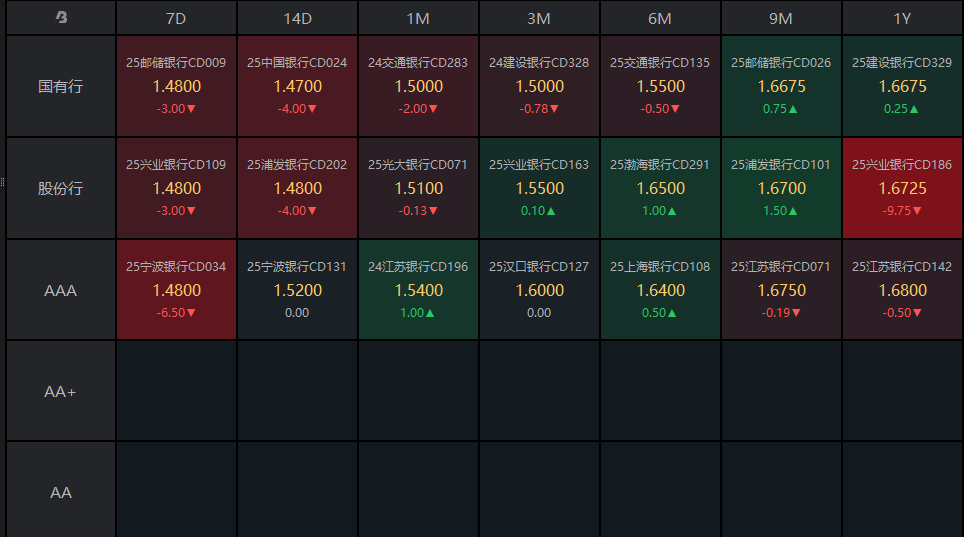Select the 6M tenor column header
The height and width of the screenshot is (537, 964).
click(x=660, y=18)
